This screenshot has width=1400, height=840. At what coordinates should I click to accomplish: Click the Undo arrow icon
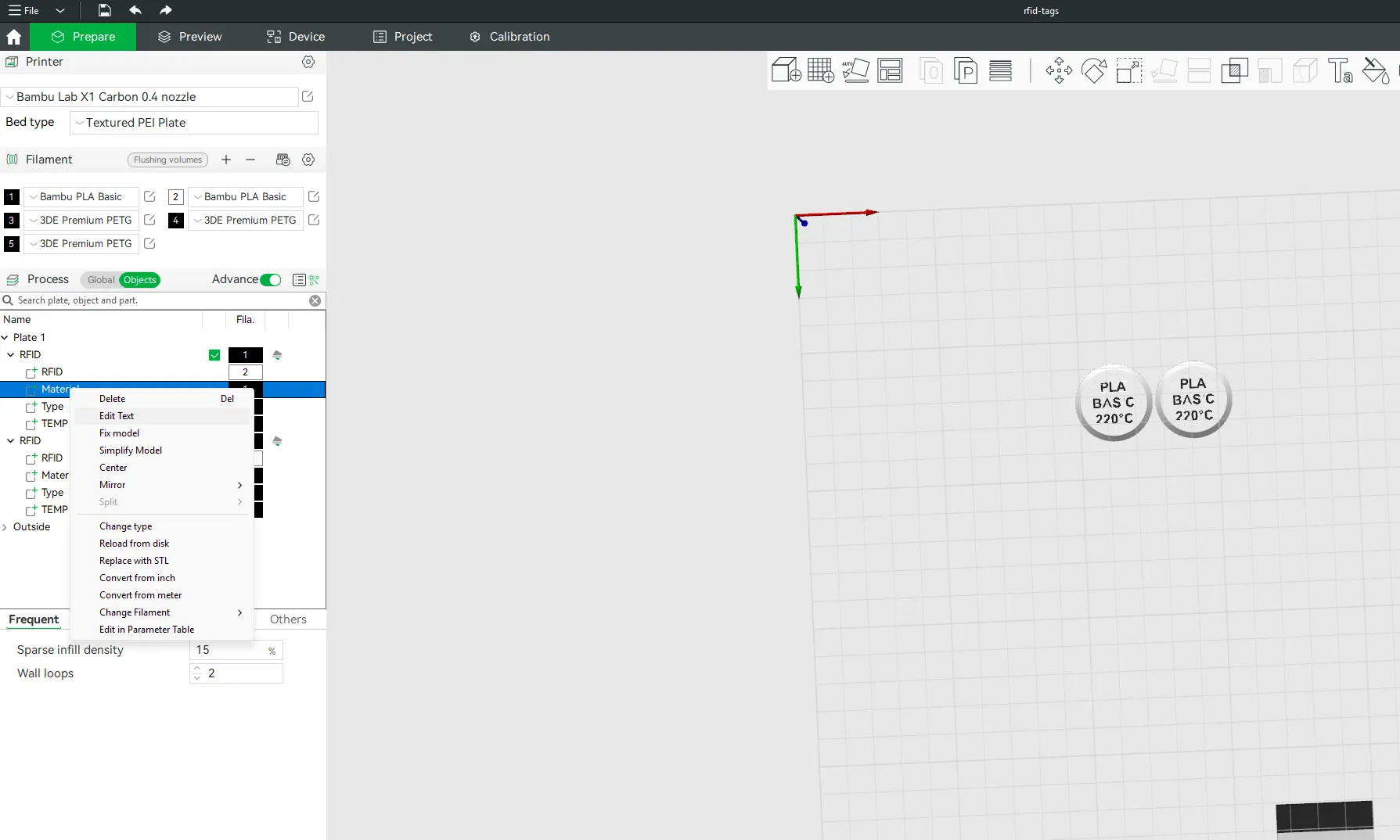[135, 10]
